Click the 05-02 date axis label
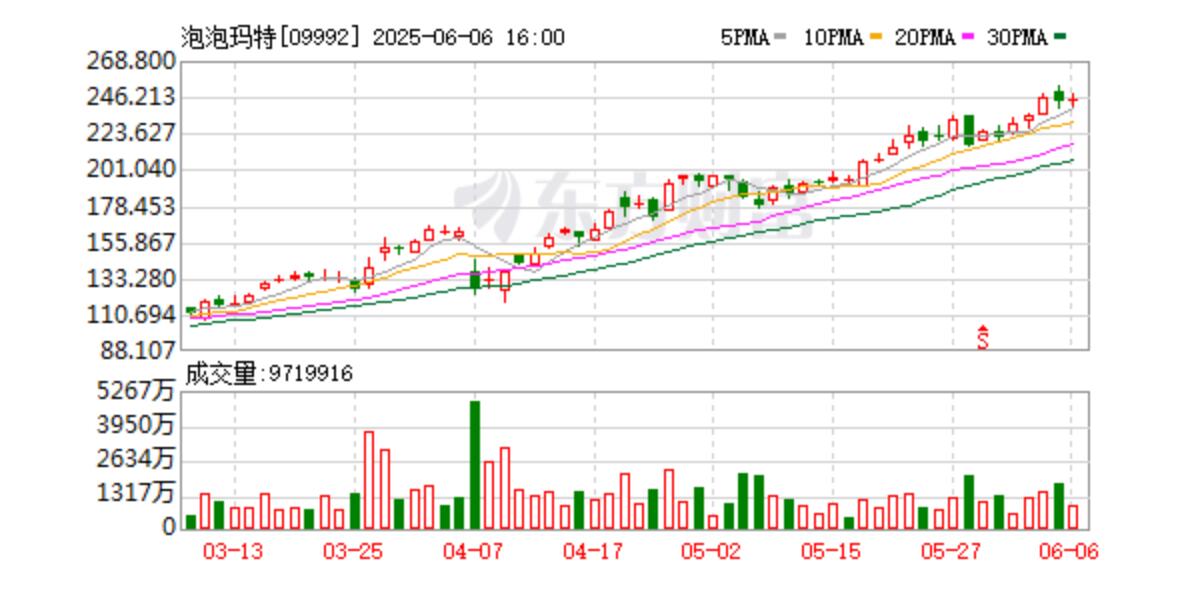 point(713,552)
